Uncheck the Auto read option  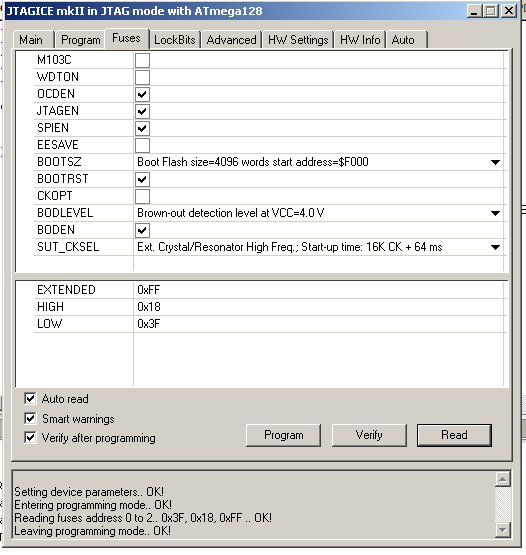click(30, 399)
